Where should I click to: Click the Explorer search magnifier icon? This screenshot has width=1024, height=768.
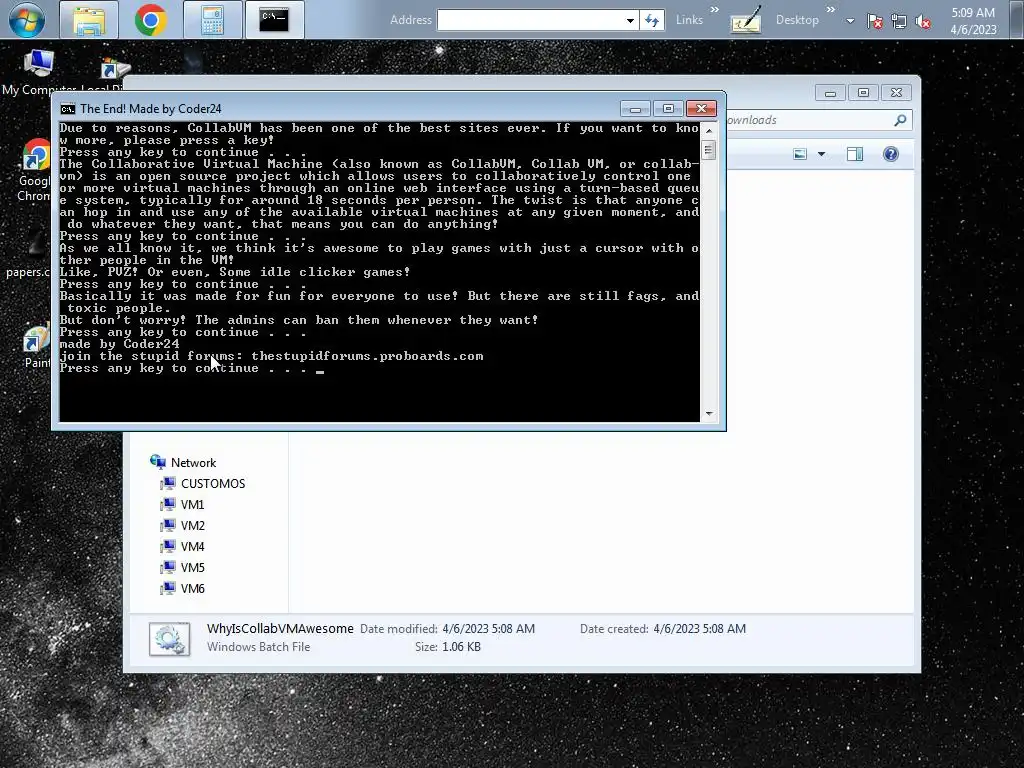tap(900, 120)
